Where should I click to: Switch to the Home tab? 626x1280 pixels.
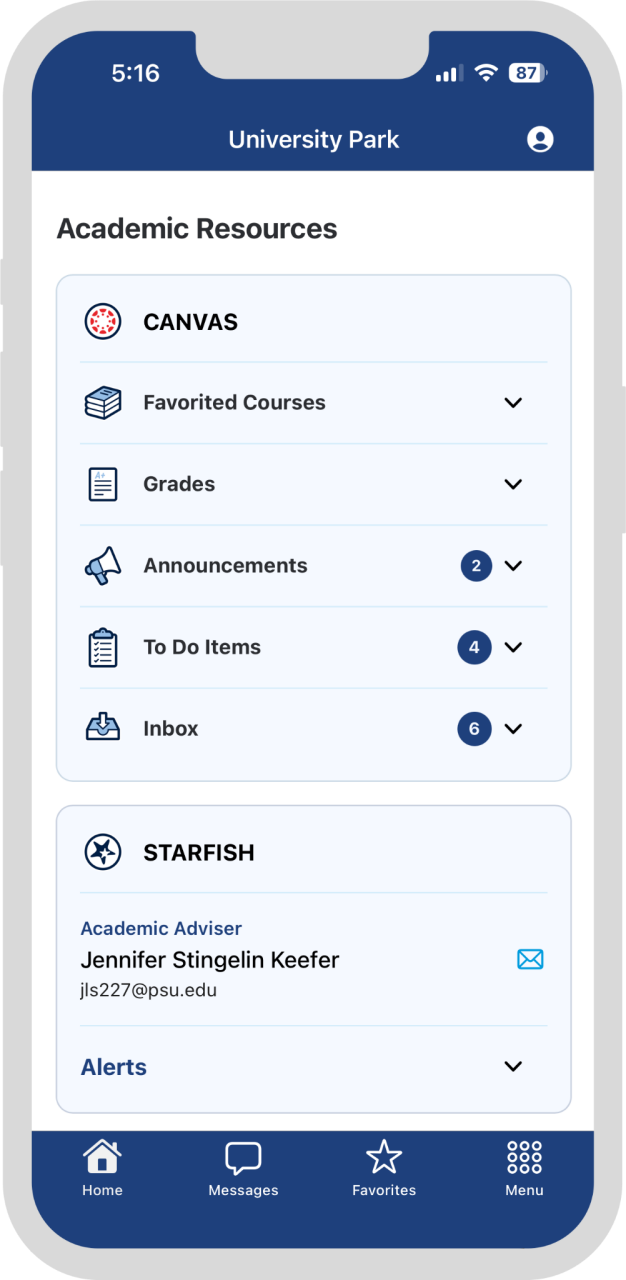click(102, 1168)
